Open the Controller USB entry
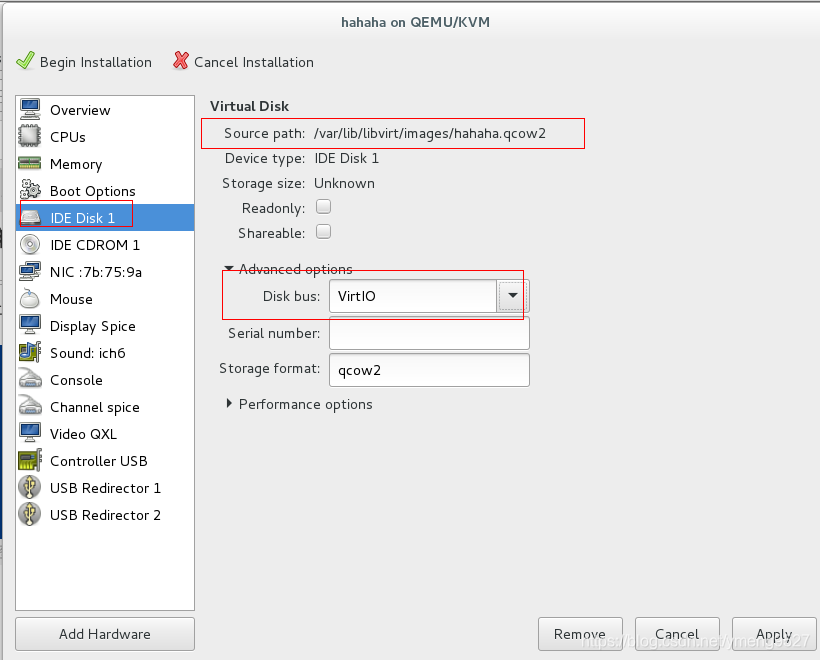This screenshot has width=820, height=660. [x=105, y=461]
